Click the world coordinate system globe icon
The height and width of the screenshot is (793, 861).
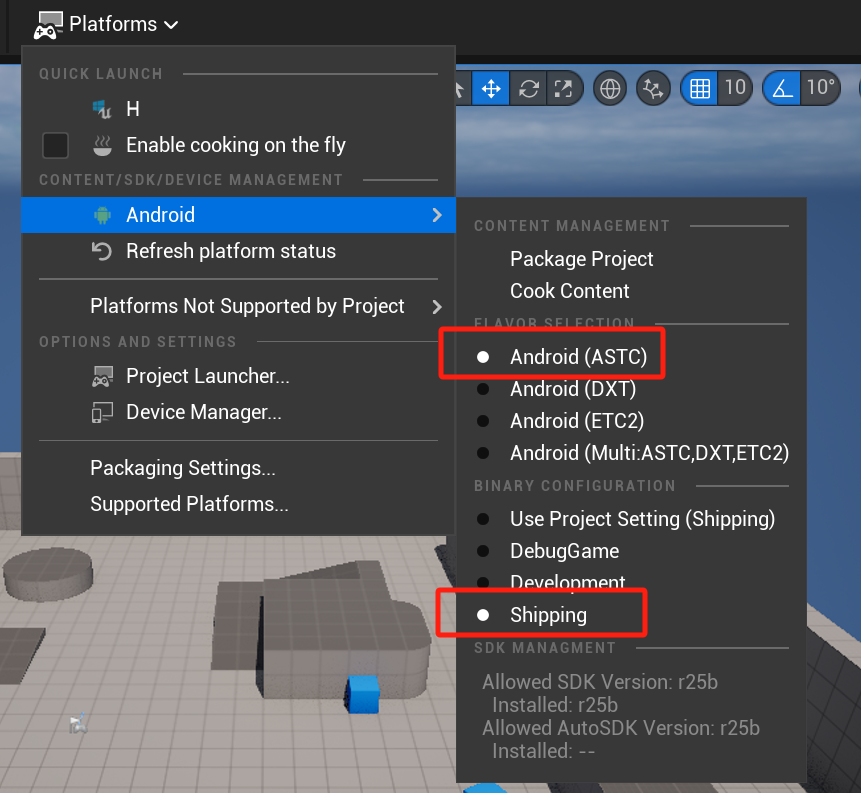tap(609, 88)
